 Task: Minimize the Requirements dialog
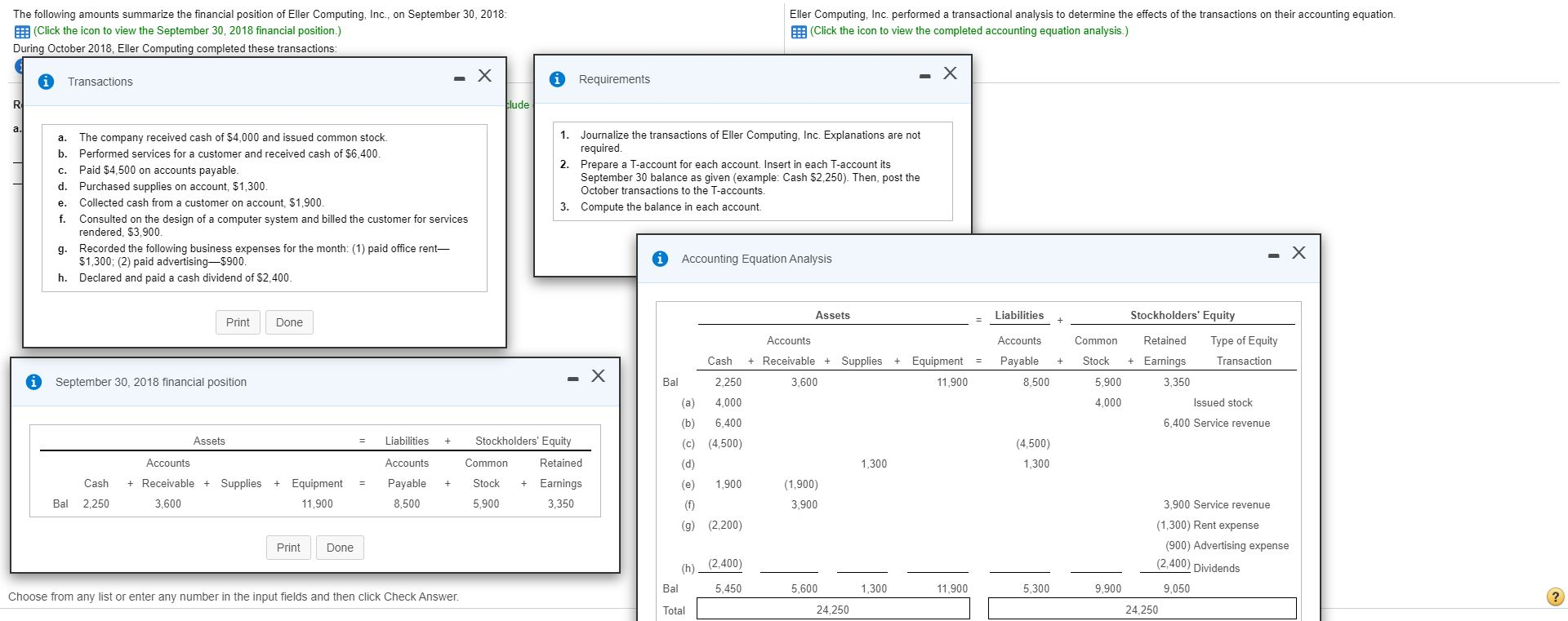point(924,77)
